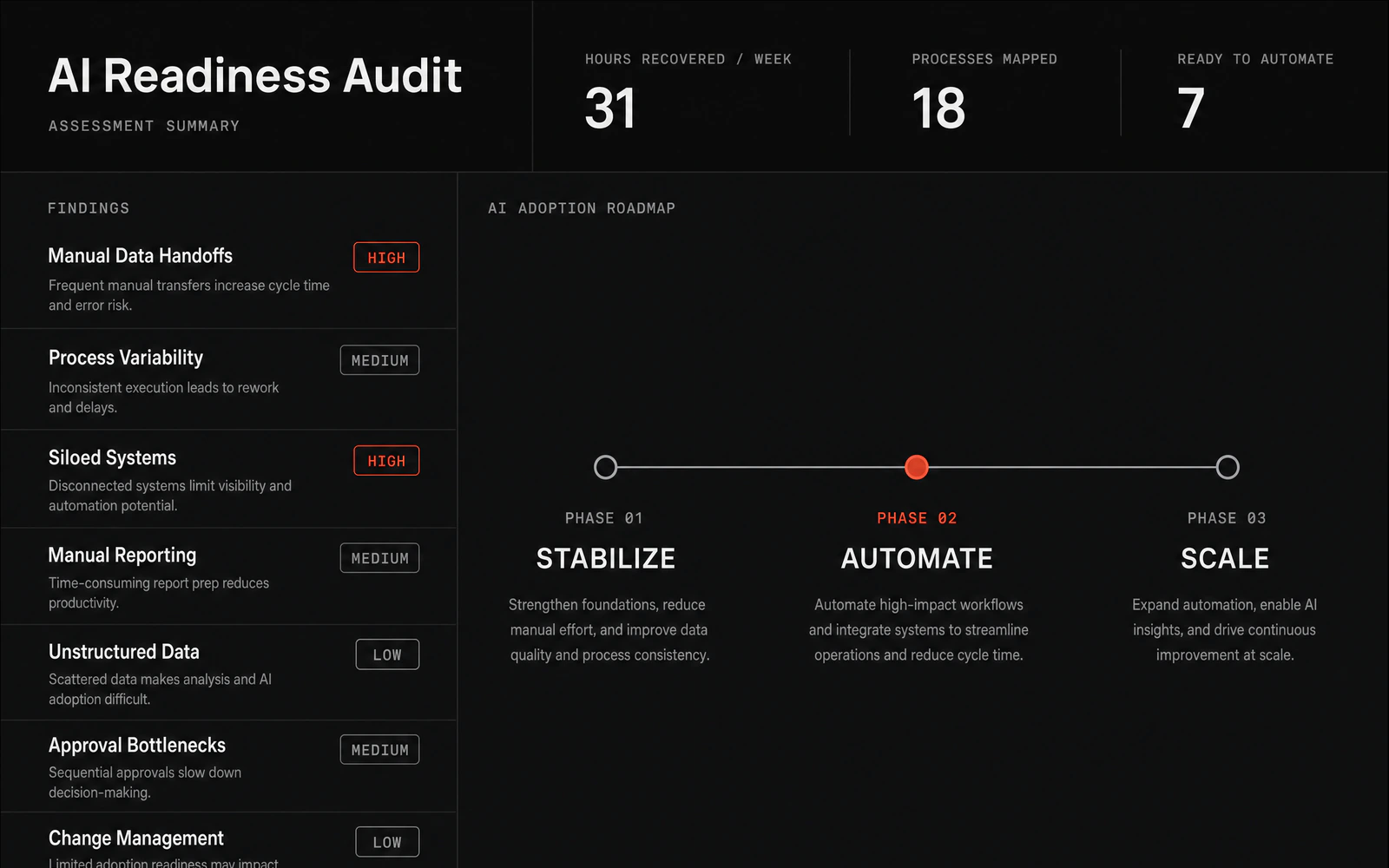Click the Hours Recovered value 31
Screen dimensions: 1389x868
tap(610, 108)
